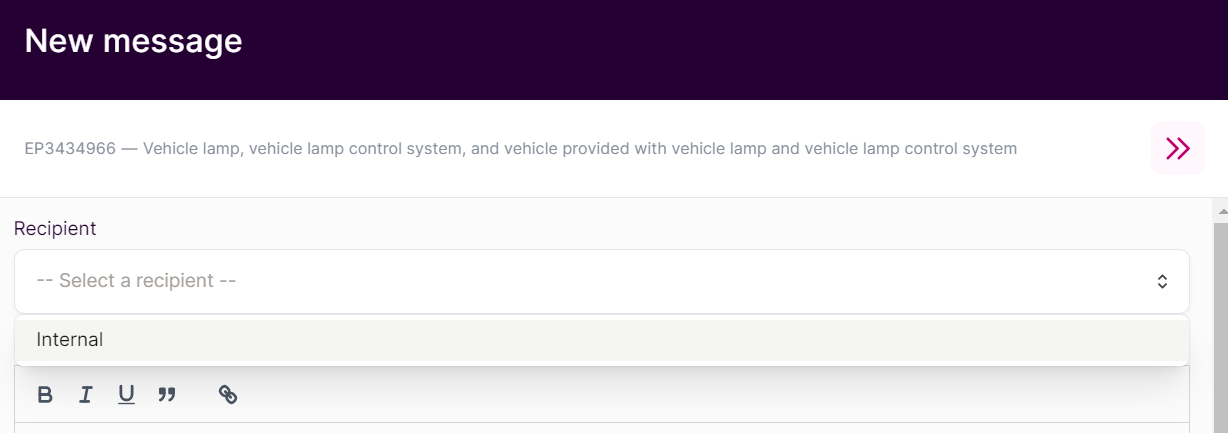This screenshot has height=433, width=1228.
Task: Apply underline formatting to text
Action: 126,395
